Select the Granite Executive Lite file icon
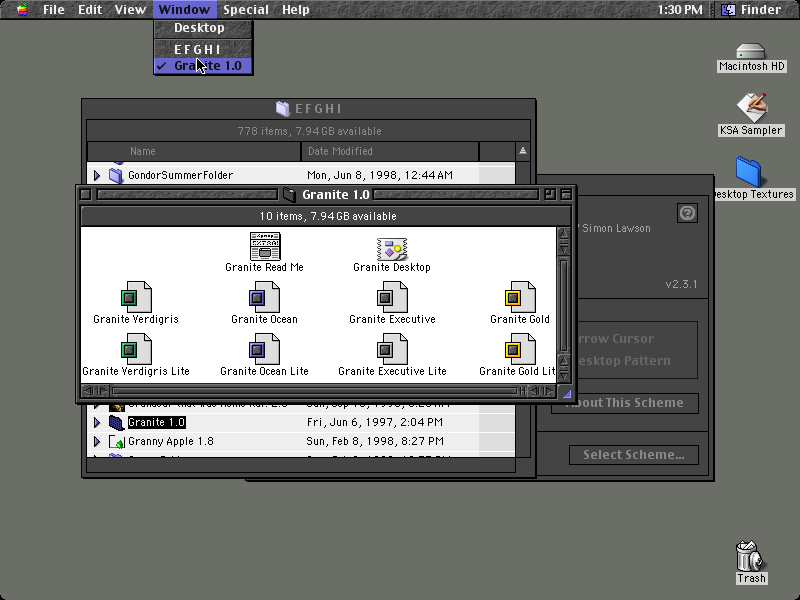This screenshot has height=600, width=800. (392, 349)
